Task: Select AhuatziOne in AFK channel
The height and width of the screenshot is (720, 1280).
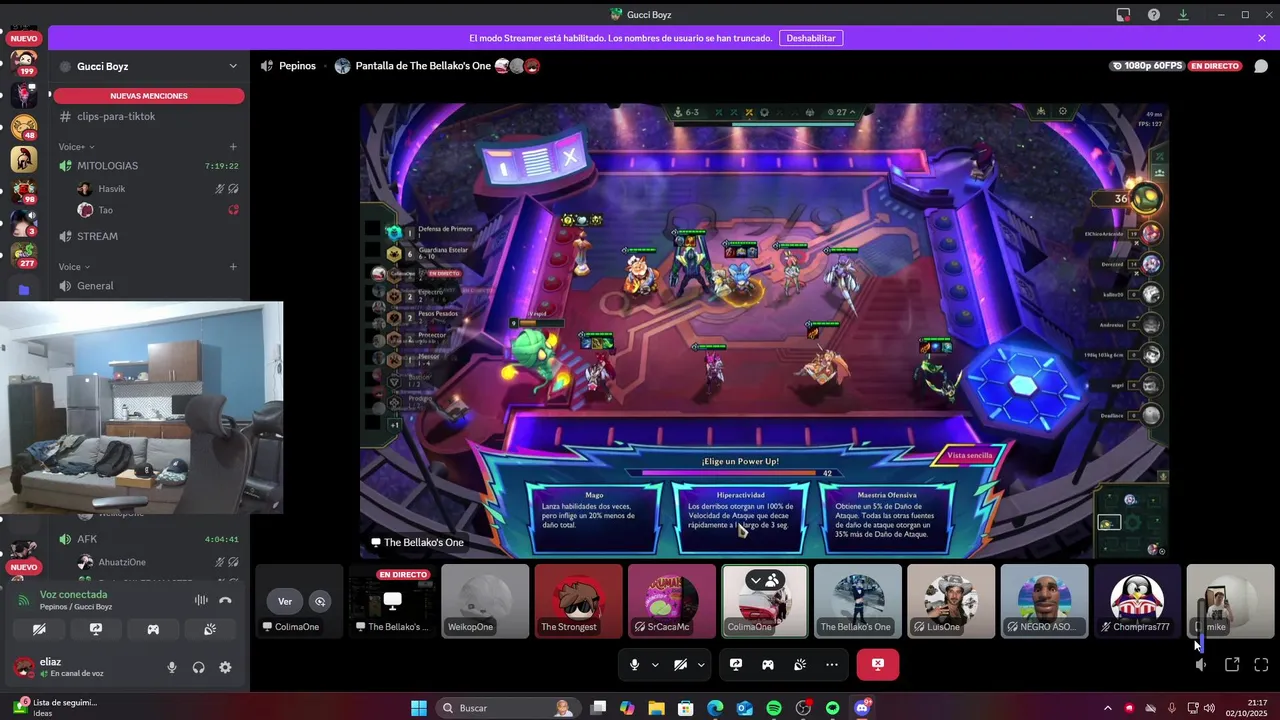Action: point(156,562)
